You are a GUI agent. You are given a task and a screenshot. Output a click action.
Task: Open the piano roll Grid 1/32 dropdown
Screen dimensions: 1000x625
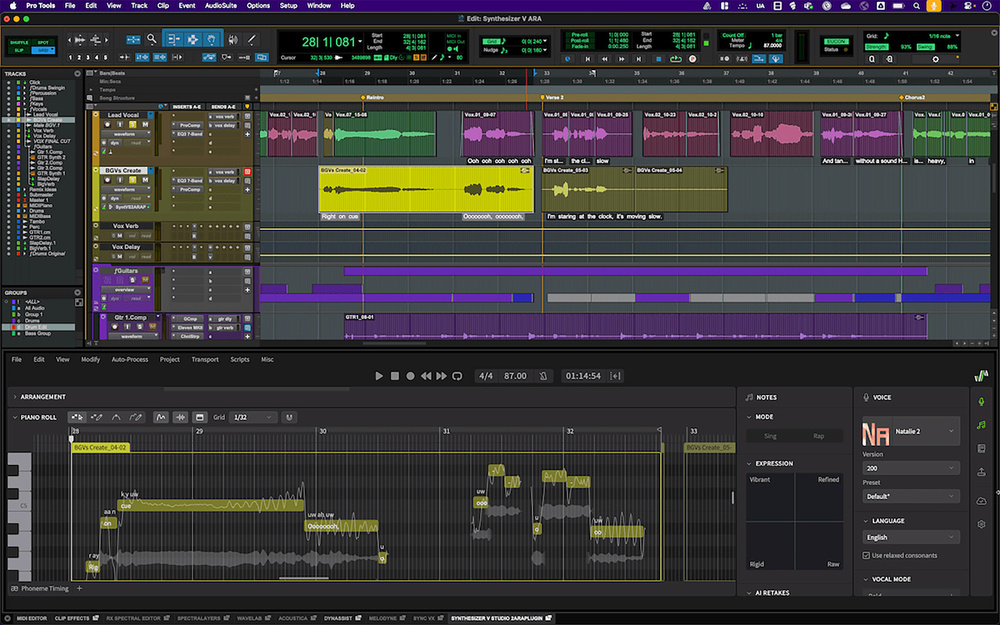tap(252, 417)
